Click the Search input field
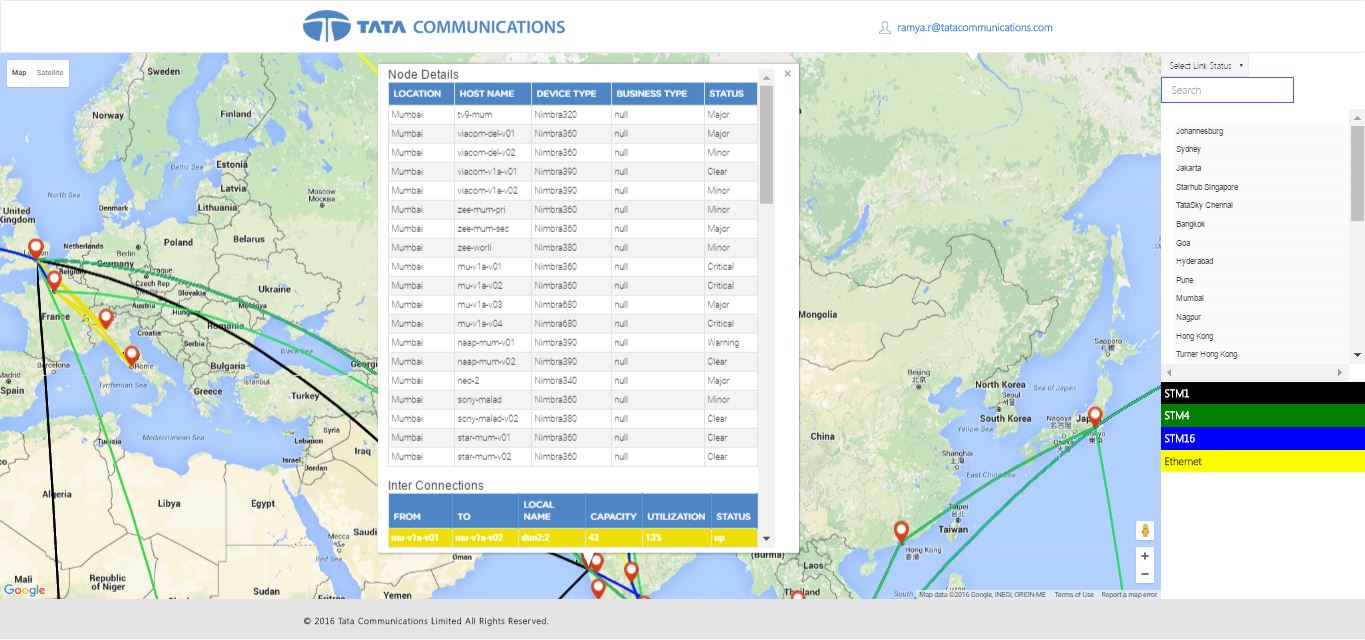1365x640 pixels. click(x=1227, y=90)
